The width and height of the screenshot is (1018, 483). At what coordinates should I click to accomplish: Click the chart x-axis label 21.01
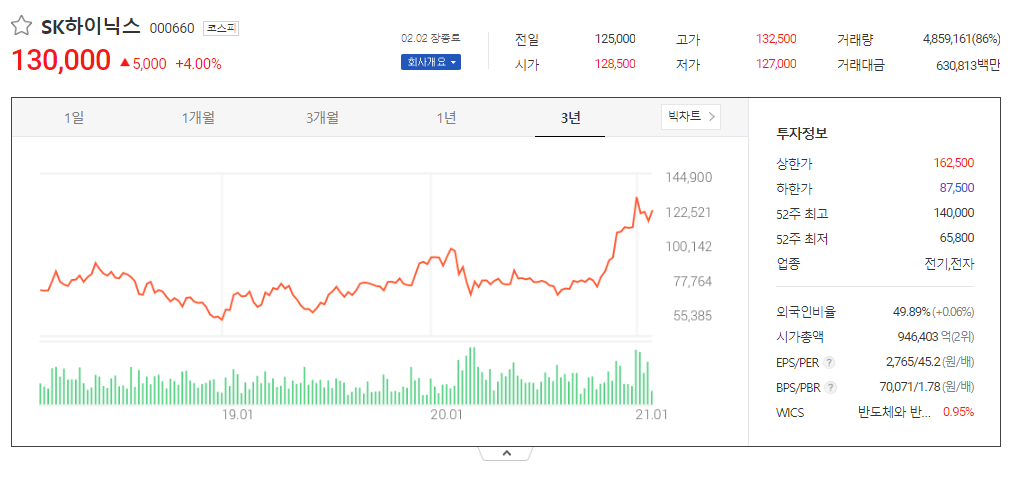[652, 414]
